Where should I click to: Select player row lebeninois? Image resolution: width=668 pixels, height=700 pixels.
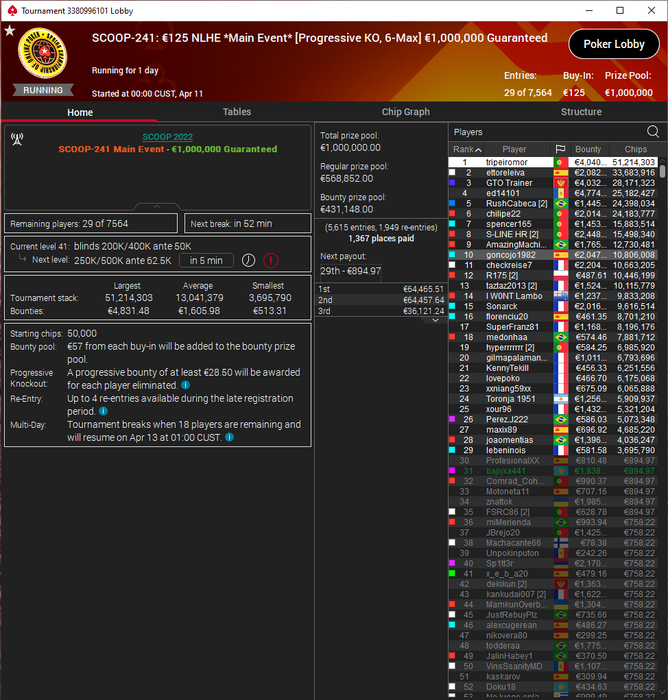coord(553,450)
